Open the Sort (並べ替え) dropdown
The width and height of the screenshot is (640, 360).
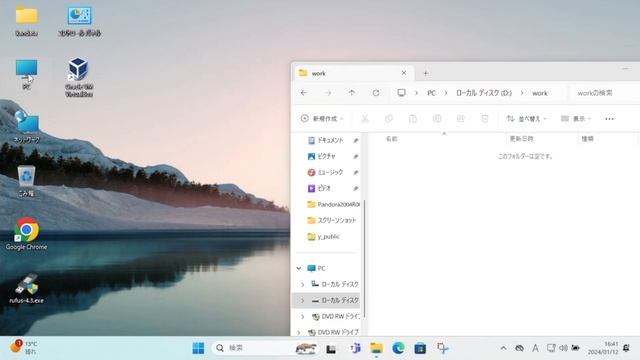[526, 119]
